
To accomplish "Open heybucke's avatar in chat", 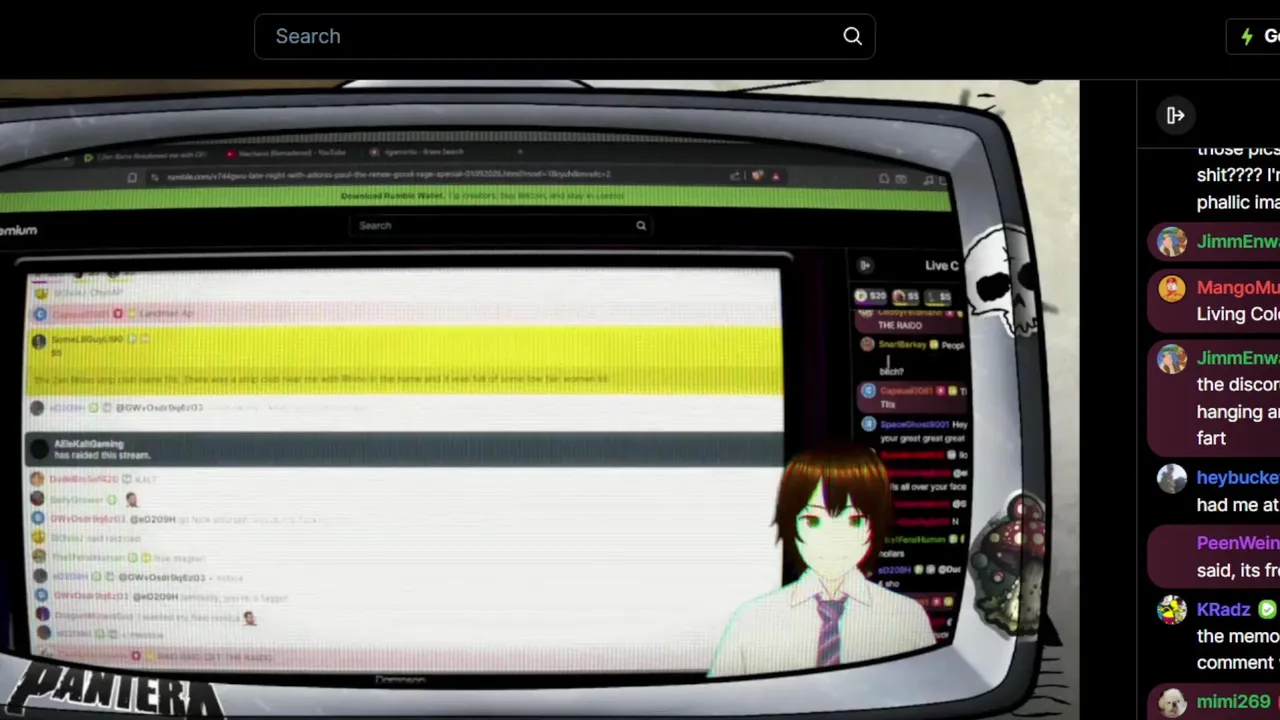I will tap(1172, 478).
